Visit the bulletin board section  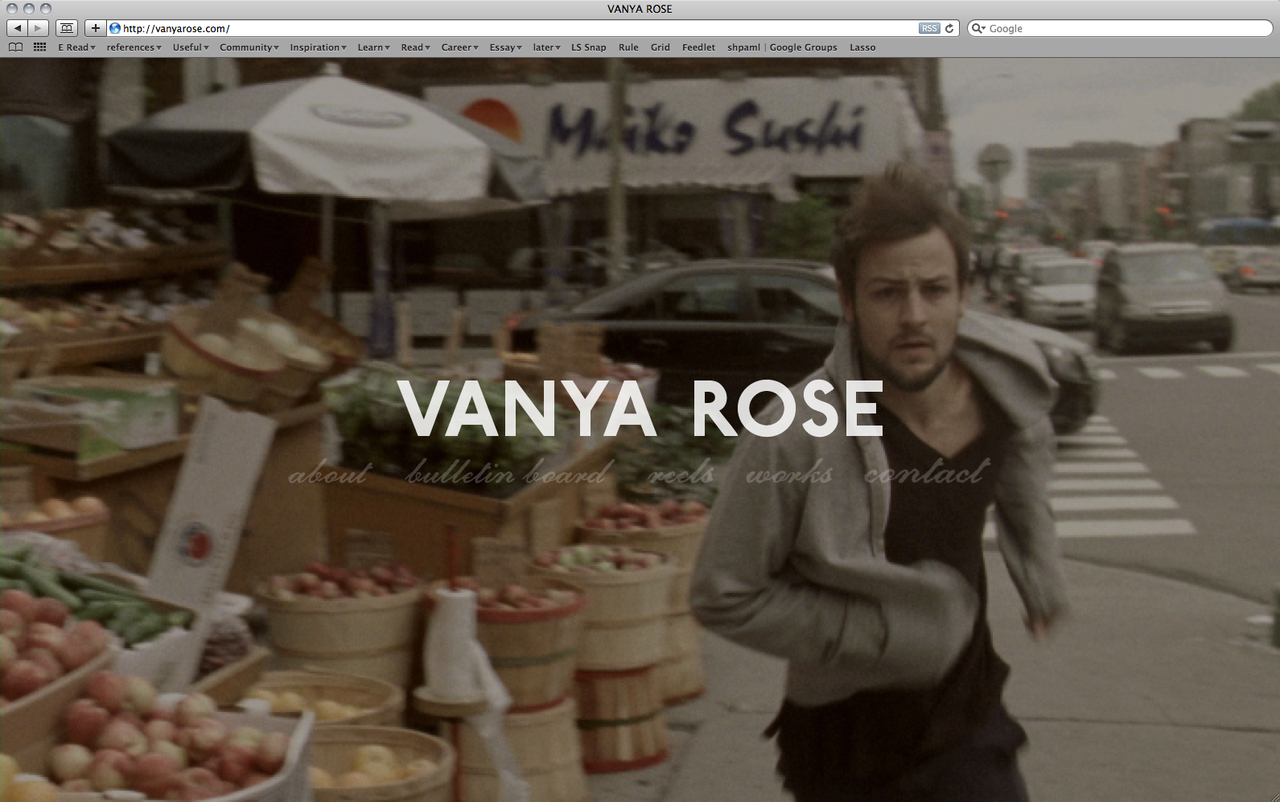[x=505, y=473]
